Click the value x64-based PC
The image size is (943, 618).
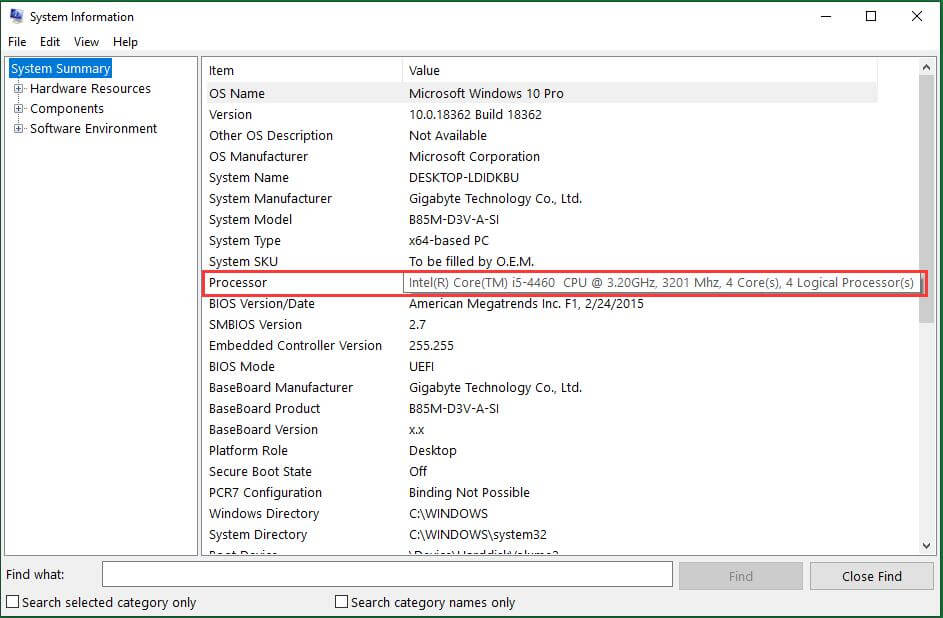coord(449,240)
